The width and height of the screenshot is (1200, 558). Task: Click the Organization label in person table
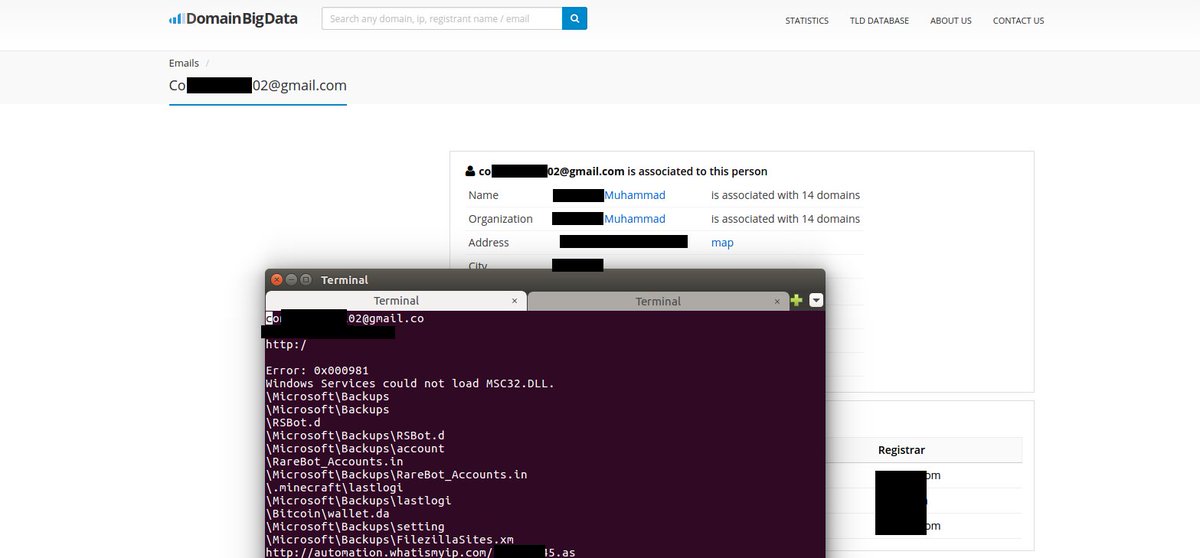tap(500, 218)
